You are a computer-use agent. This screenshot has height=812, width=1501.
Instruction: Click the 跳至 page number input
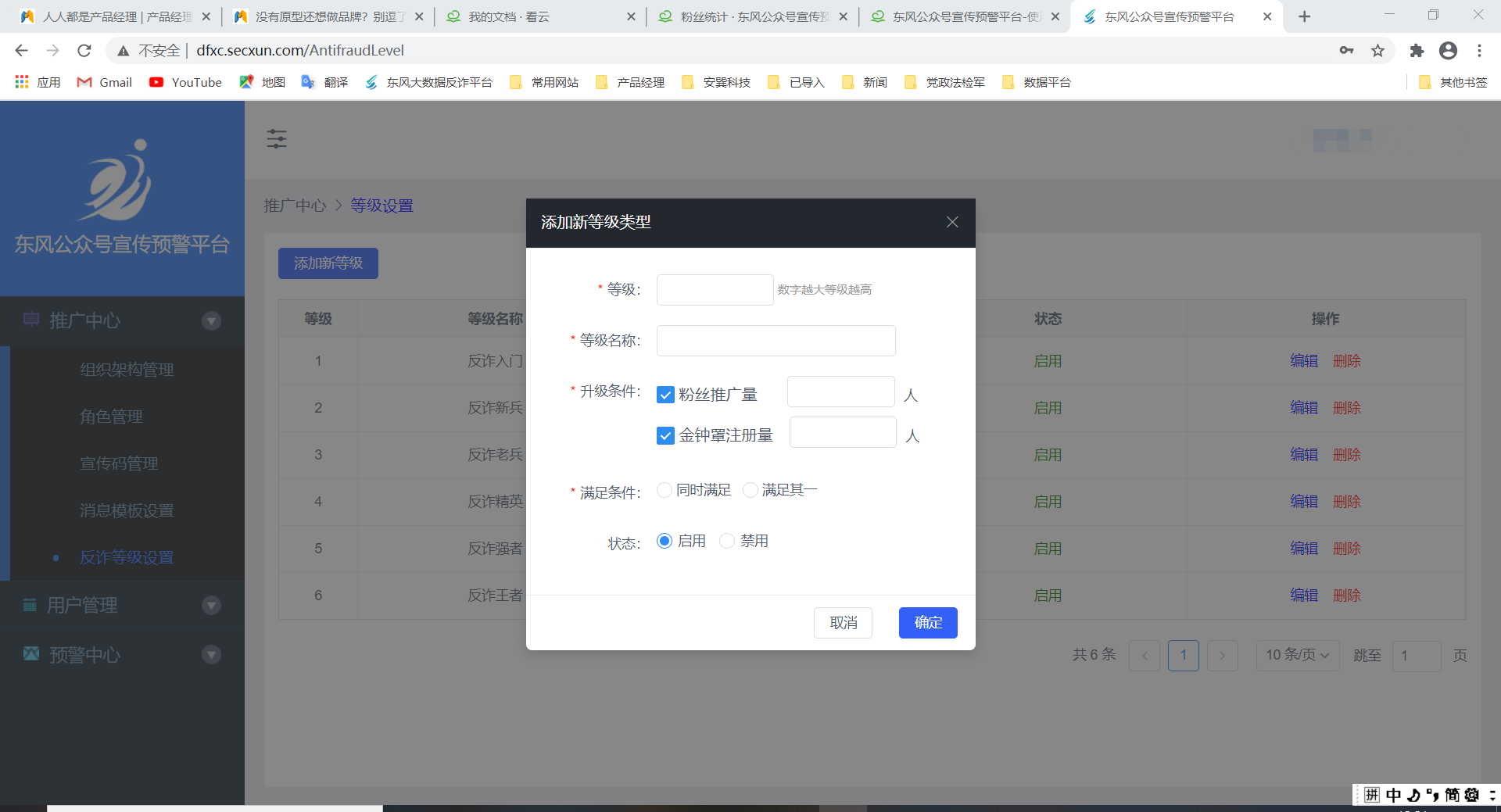1417,656
